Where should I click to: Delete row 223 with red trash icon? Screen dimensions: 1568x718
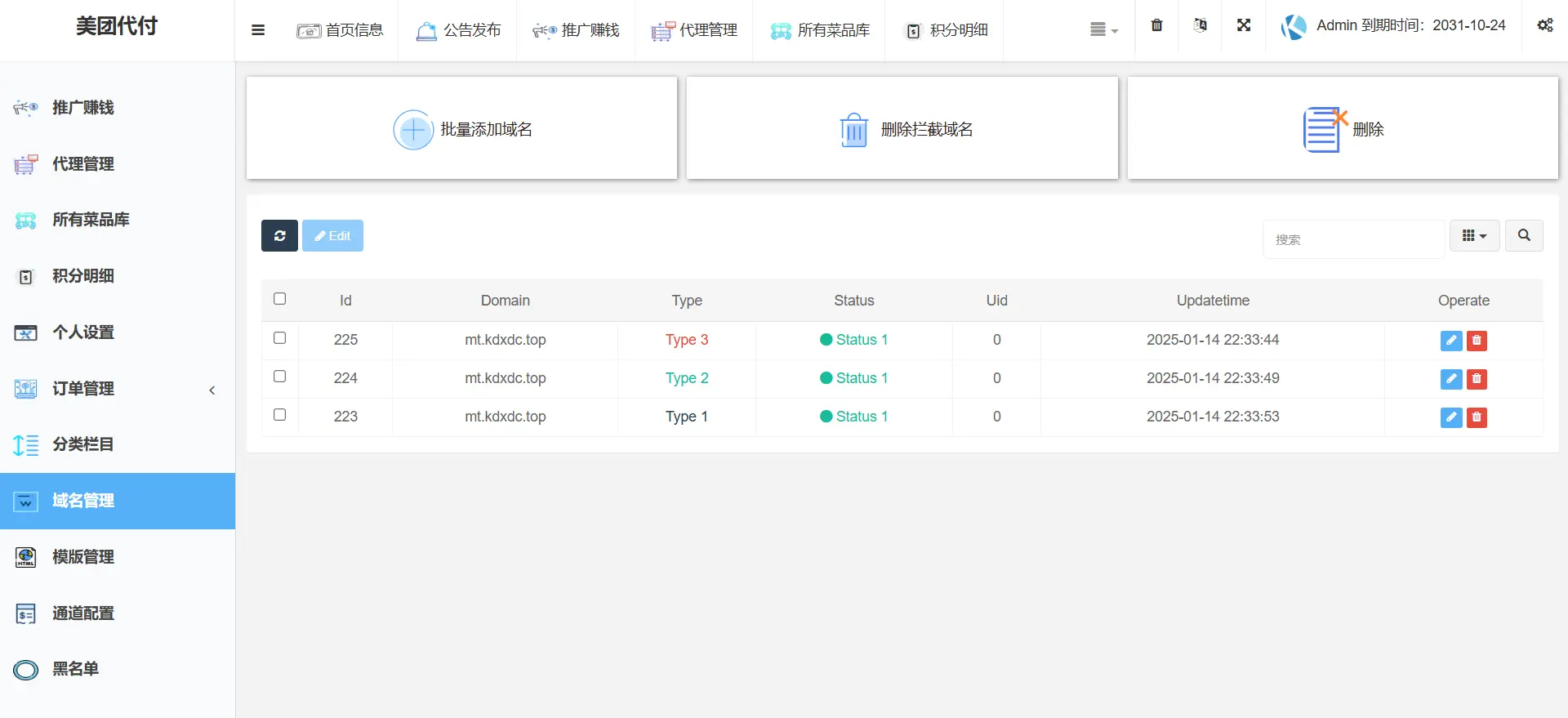(x=1477, y=417)
